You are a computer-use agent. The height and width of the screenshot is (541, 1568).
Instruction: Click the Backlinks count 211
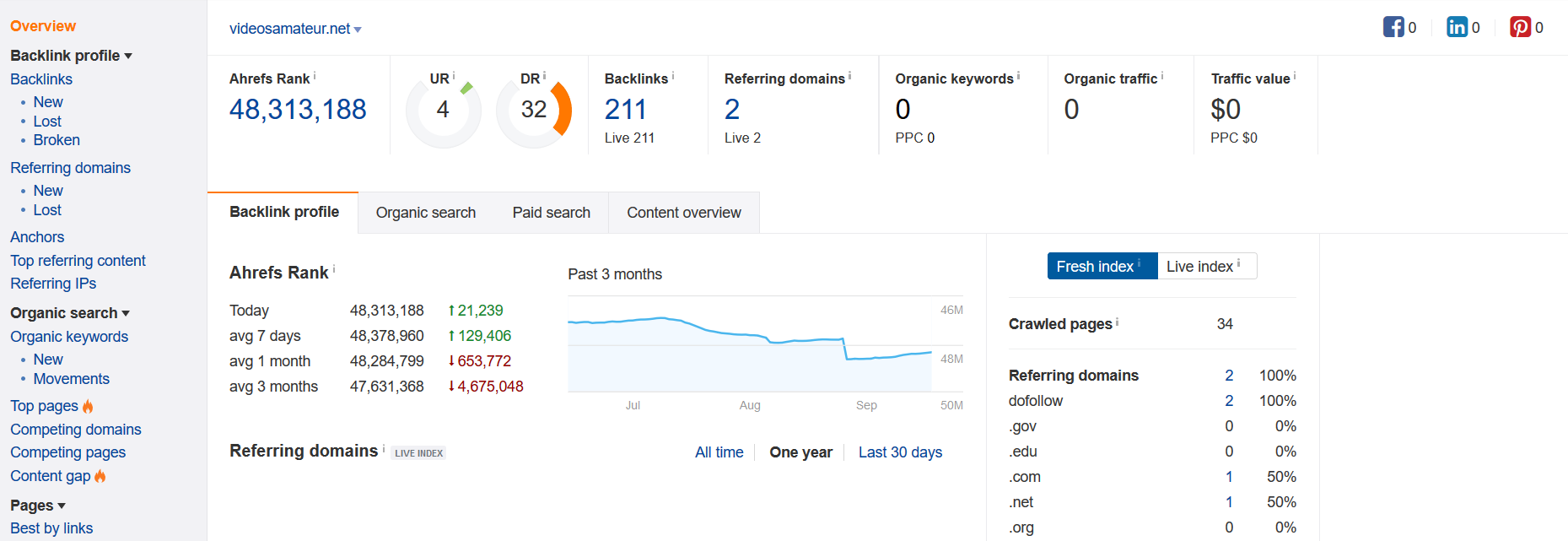(x=626, y=109)
